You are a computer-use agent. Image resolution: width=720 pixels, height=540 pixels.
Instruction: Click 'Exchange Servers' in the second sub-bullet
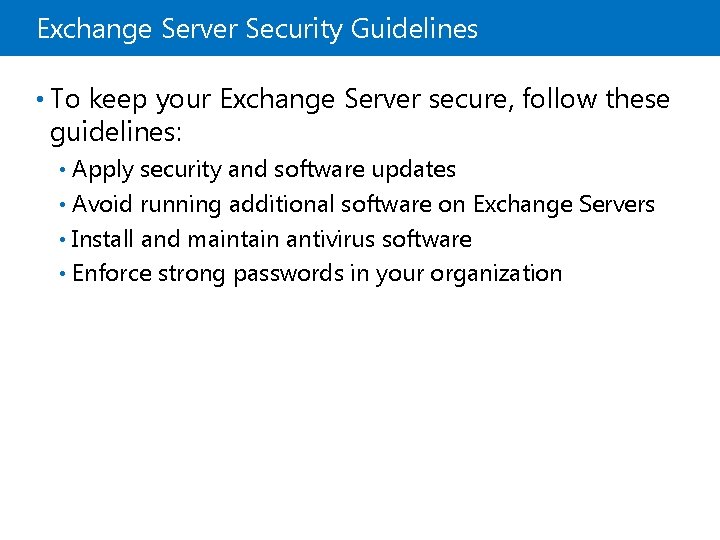pyautogui.click(x=563, y=205)
